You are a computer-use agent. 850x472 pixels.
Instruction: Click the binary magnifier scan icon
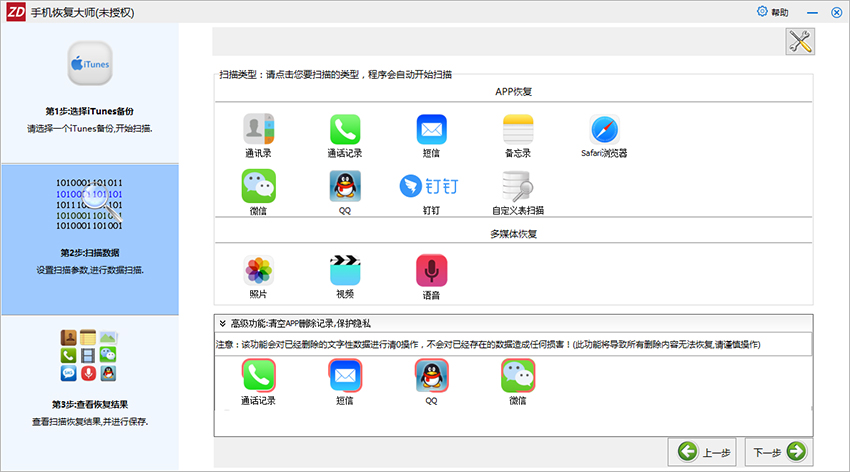(x=89, y=204)
